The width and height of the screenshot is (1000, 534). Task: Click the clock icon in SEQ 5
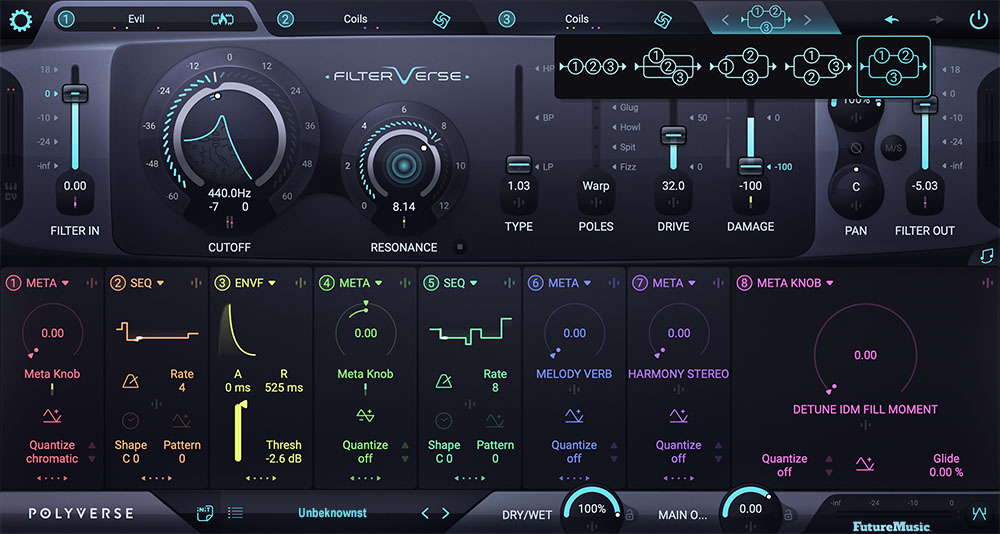click(443, 420)
